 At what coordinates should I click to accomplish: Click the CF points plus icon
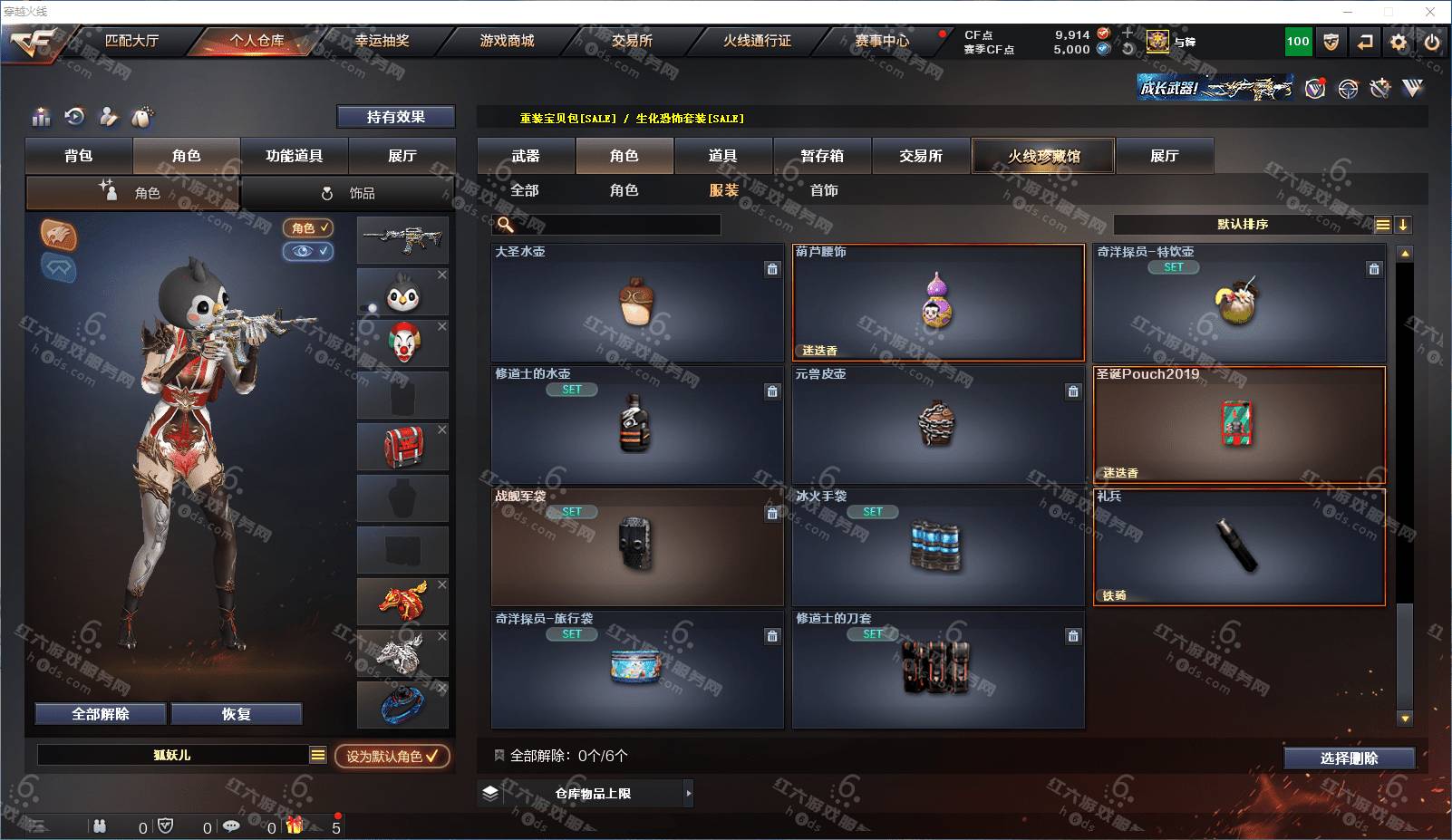coord(1128,34)
